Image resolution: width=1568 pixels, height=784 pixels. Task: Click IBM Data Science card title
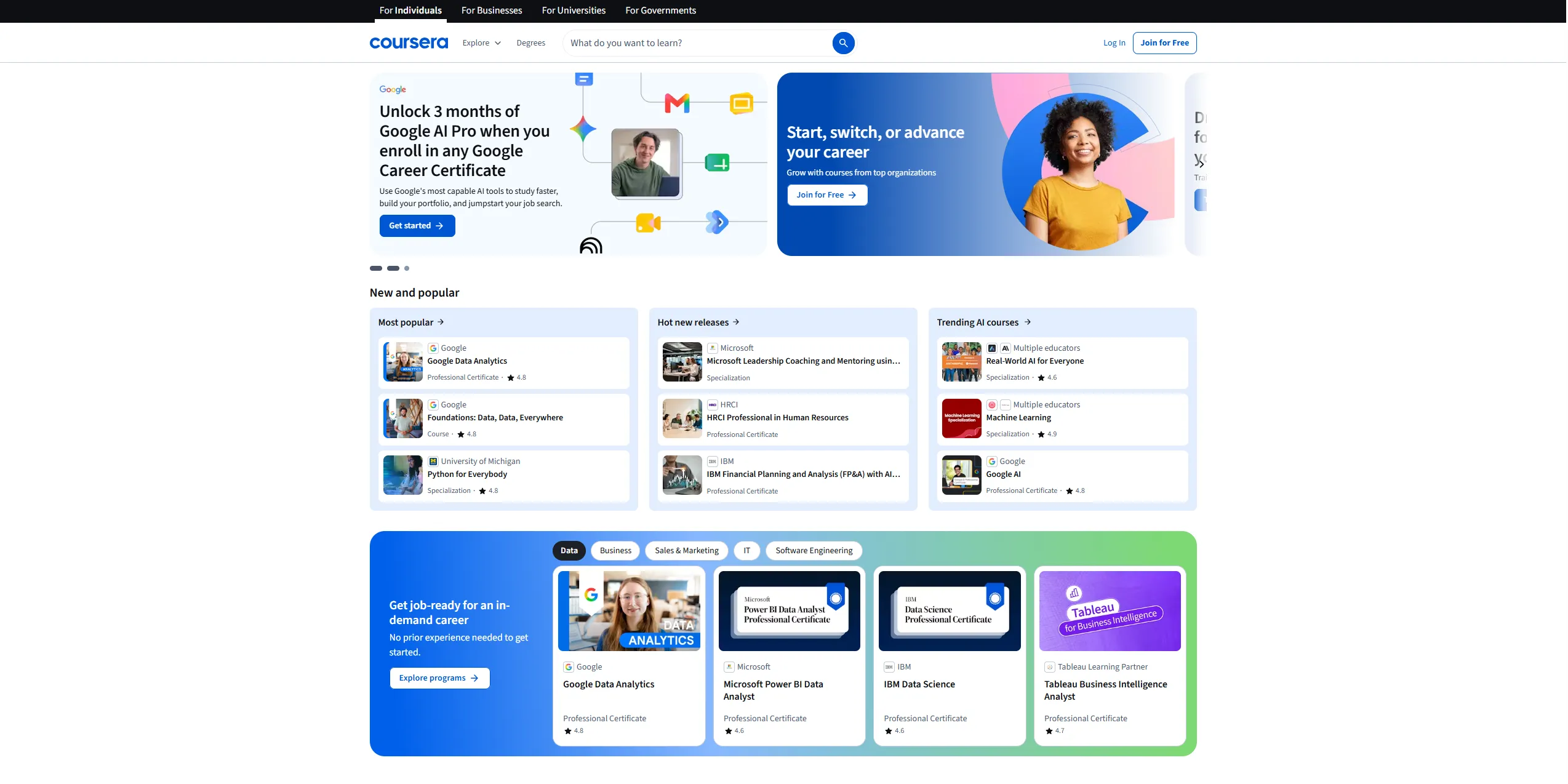coord(919,684)
